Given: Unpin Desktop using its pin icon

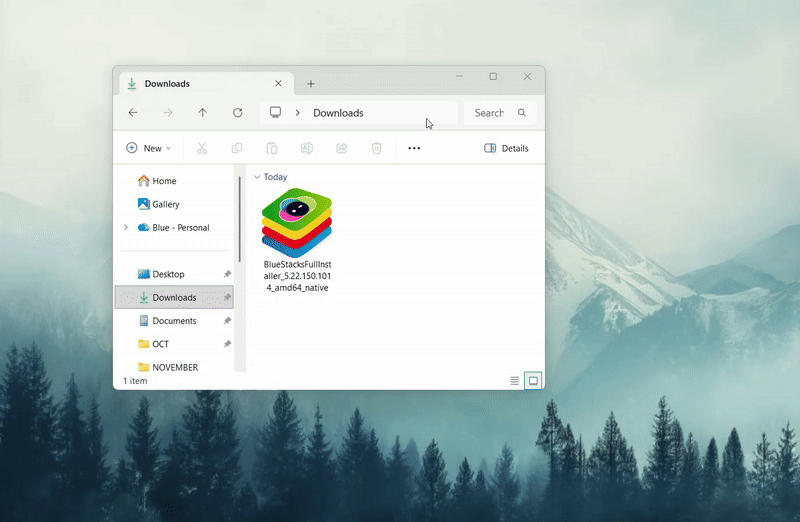Looking at the screenshot, I should (227, 274).
